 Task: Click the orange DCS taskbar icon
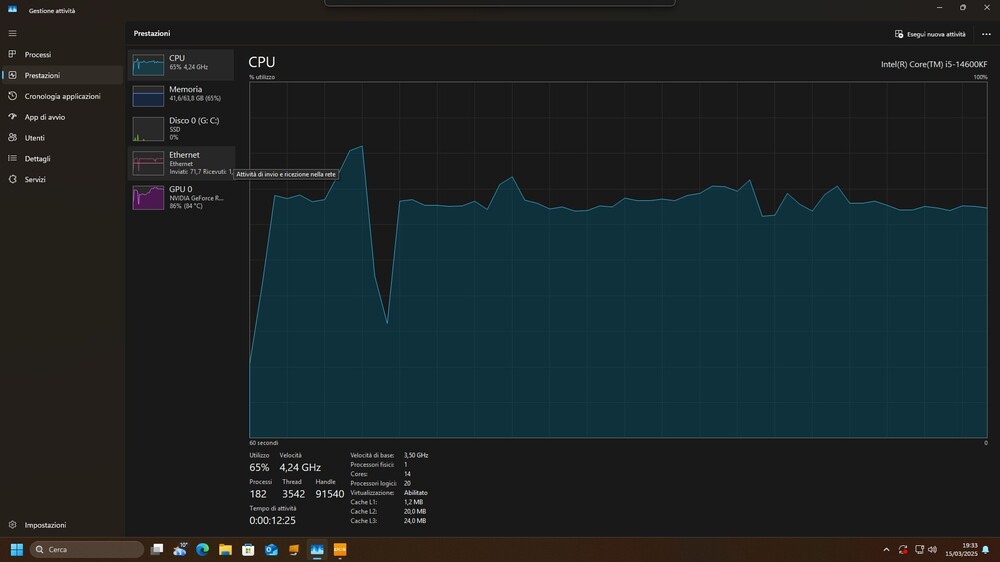[x=340, y=549]
